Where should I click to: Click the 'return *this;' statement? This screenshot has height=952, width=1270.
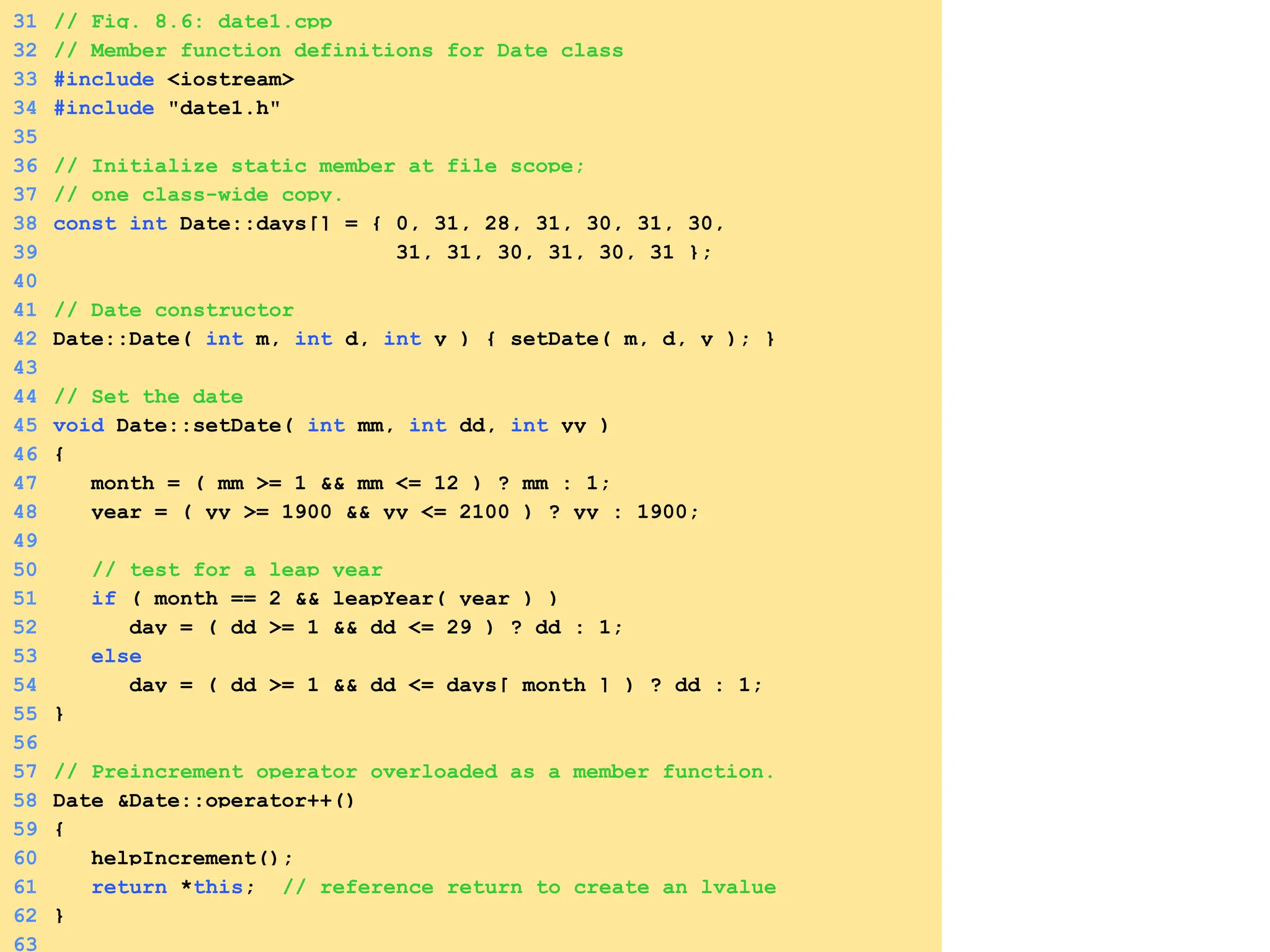173,887
